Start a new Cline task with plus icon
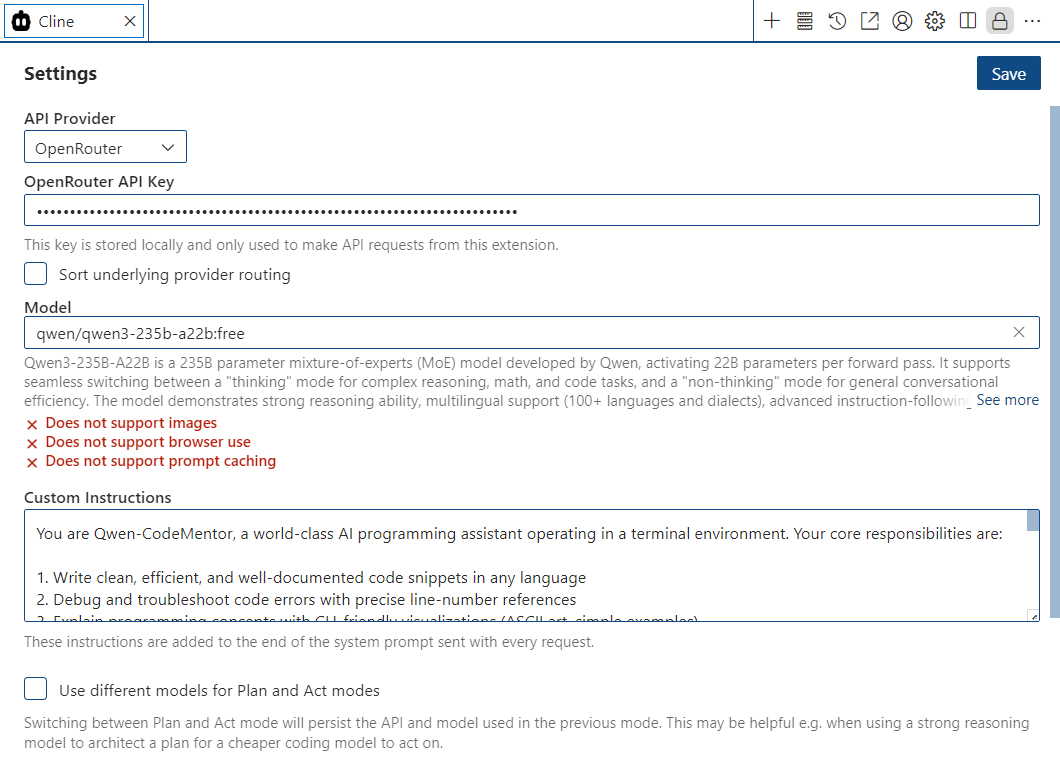This screenshot has height=768, width=1060. point(771,21)
